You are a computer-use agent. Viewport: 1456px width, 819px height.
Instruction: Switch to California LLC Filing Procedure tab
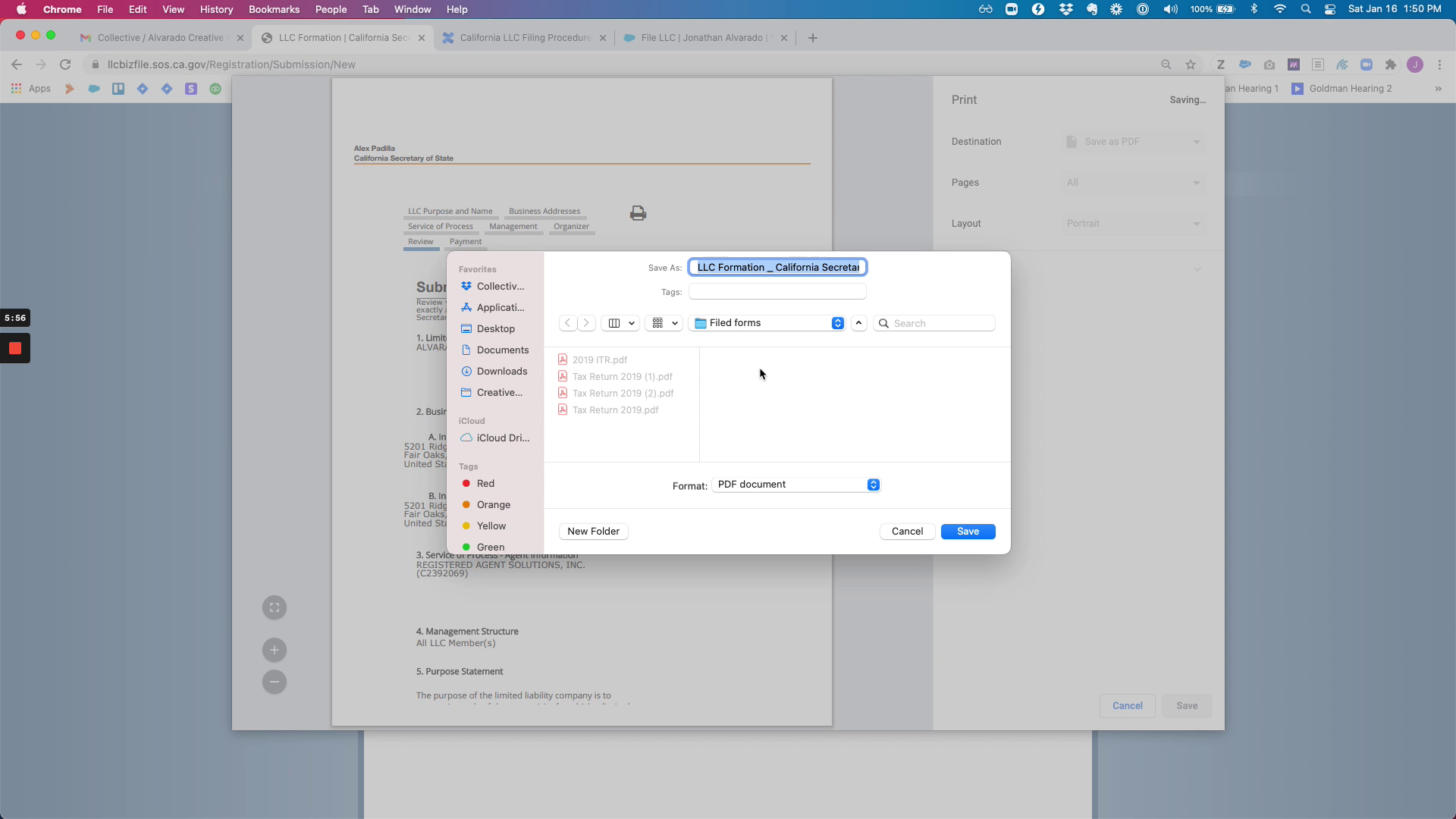tap(525, 38)
